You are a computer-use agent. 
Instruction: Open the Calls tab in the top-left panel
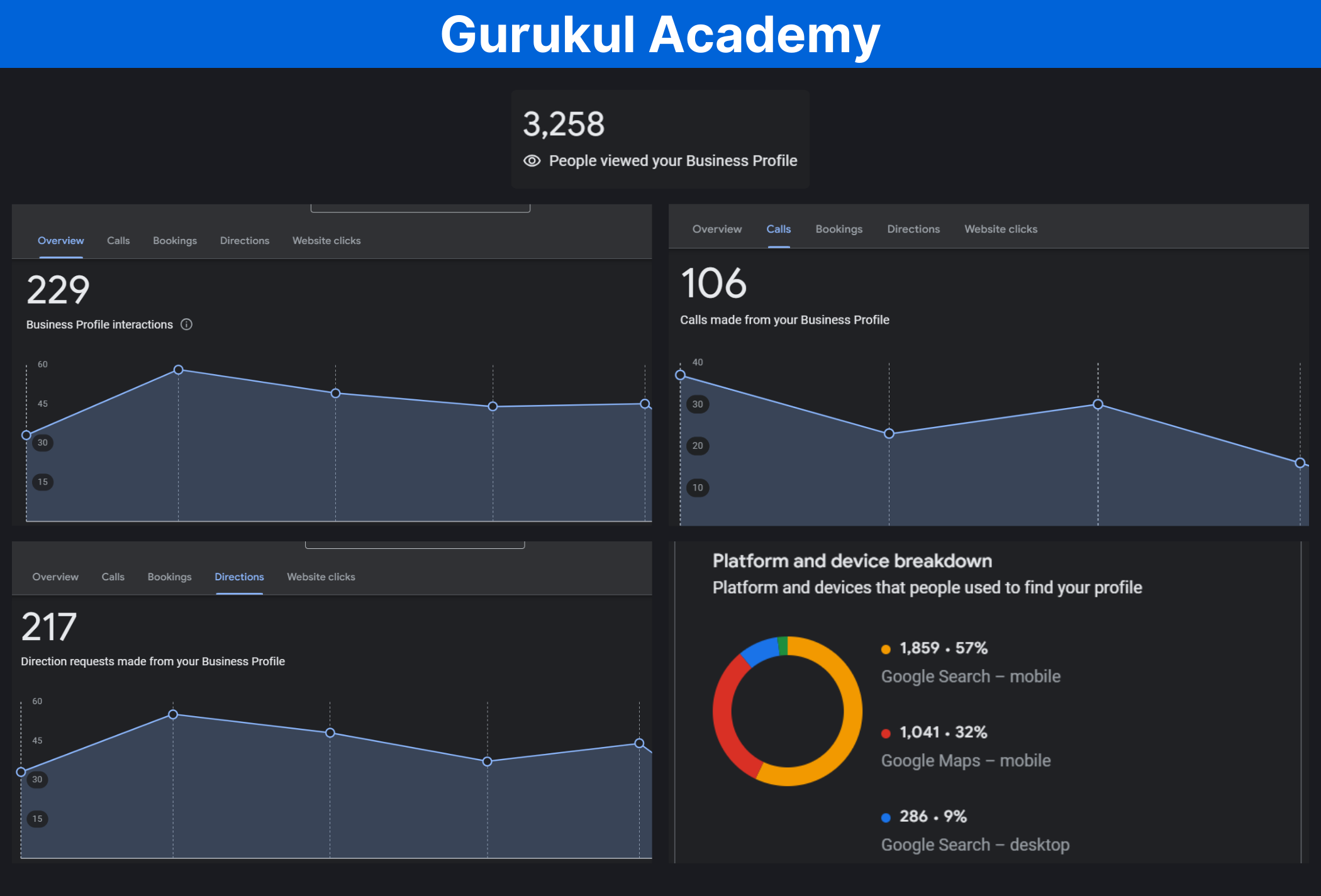[x=118, y=241]
